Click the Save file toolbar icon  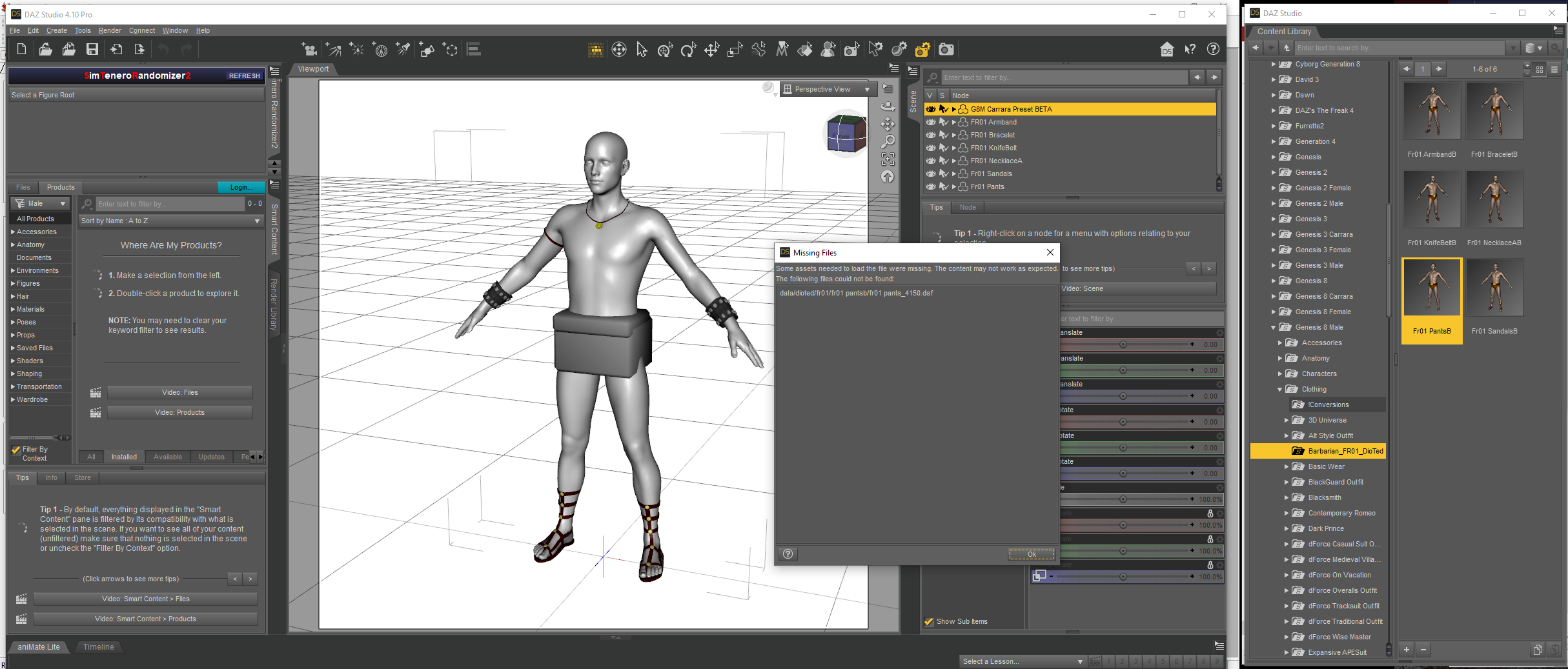click(x=92, y=50)
